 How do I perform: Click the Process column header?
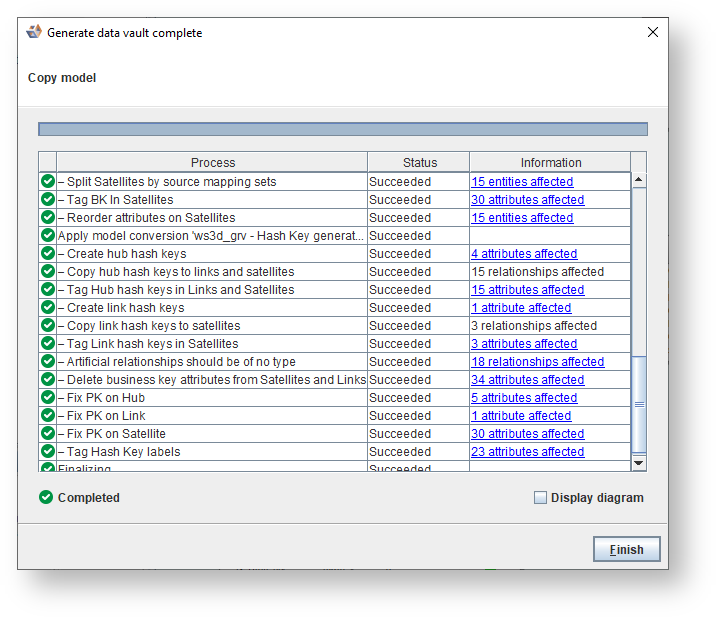(x=212, y=162)
